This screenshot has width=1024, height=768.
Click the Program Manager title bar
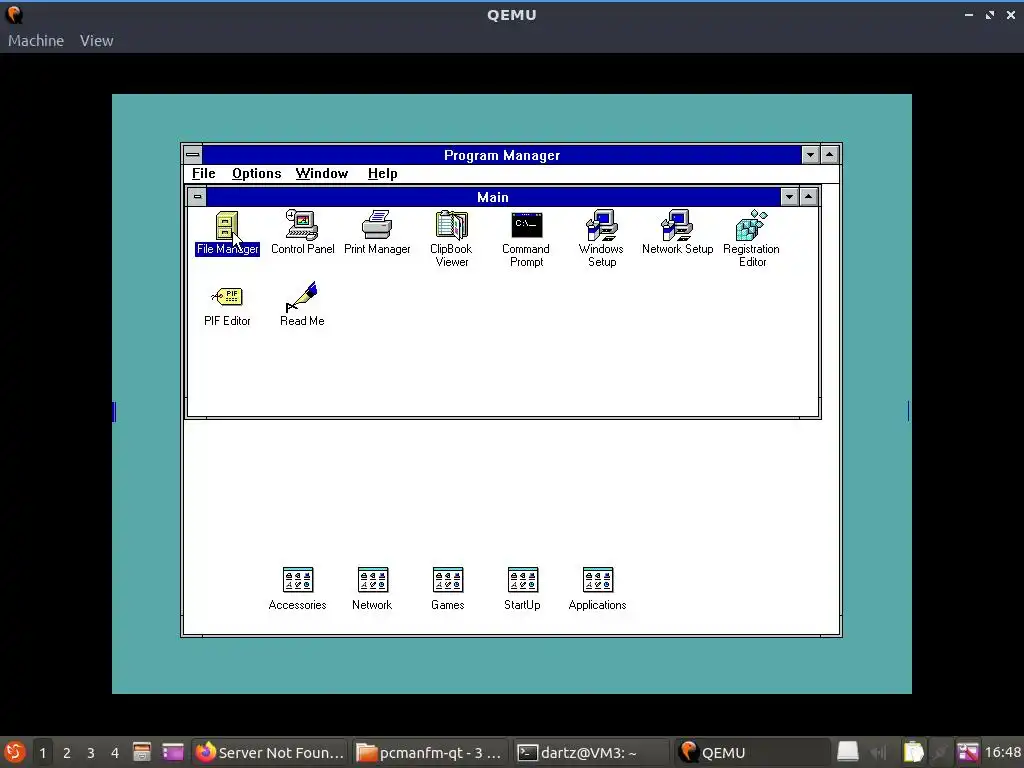coord(502,155)
